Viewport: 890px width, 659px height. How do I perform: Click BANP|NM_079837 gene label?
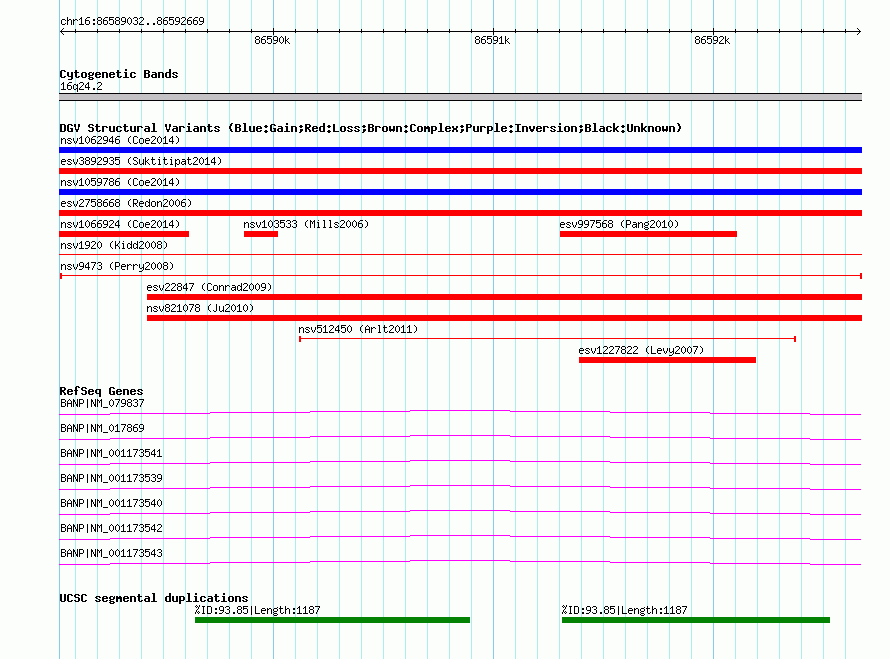pyautogui.click(x=102, y=404)
